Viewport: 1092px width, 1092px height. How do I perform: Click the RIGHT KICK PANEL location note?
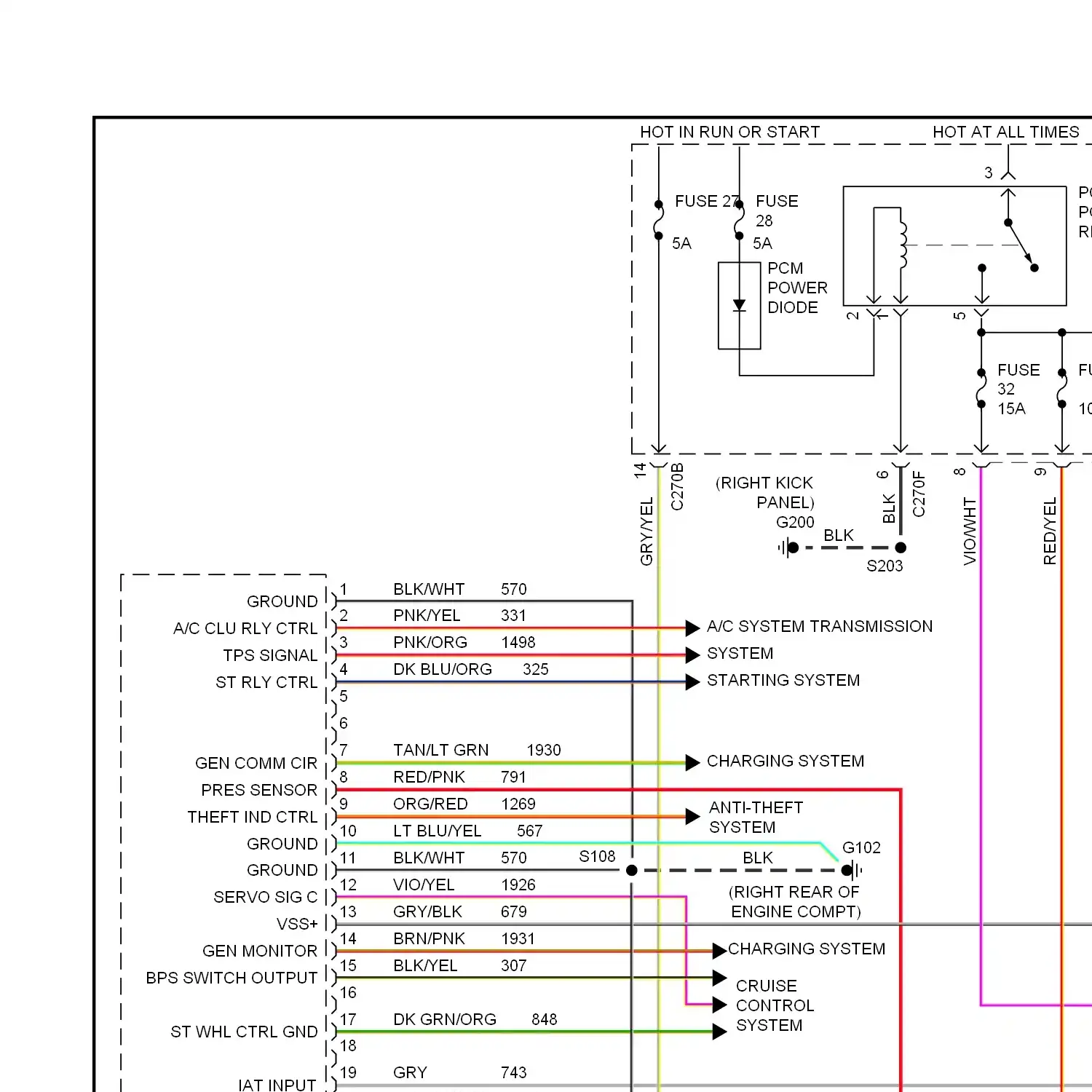pos(765,493)
